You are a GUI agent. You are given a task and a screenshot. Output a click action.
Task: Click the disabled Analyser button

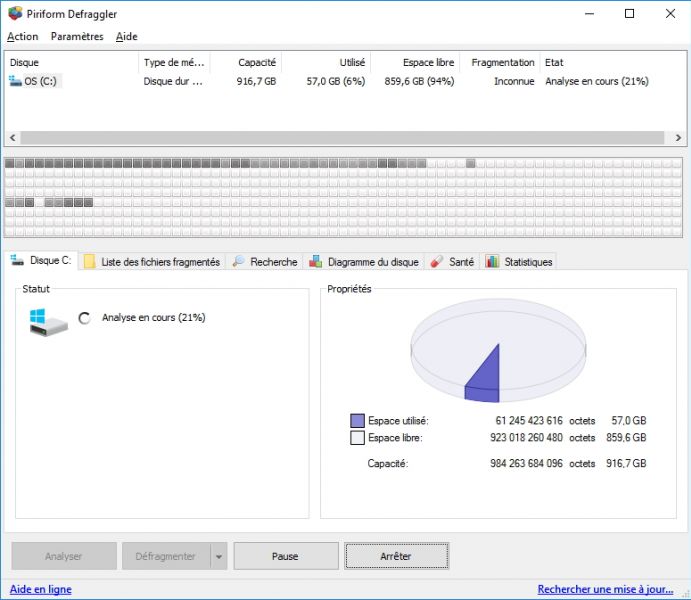coord(64,556)
